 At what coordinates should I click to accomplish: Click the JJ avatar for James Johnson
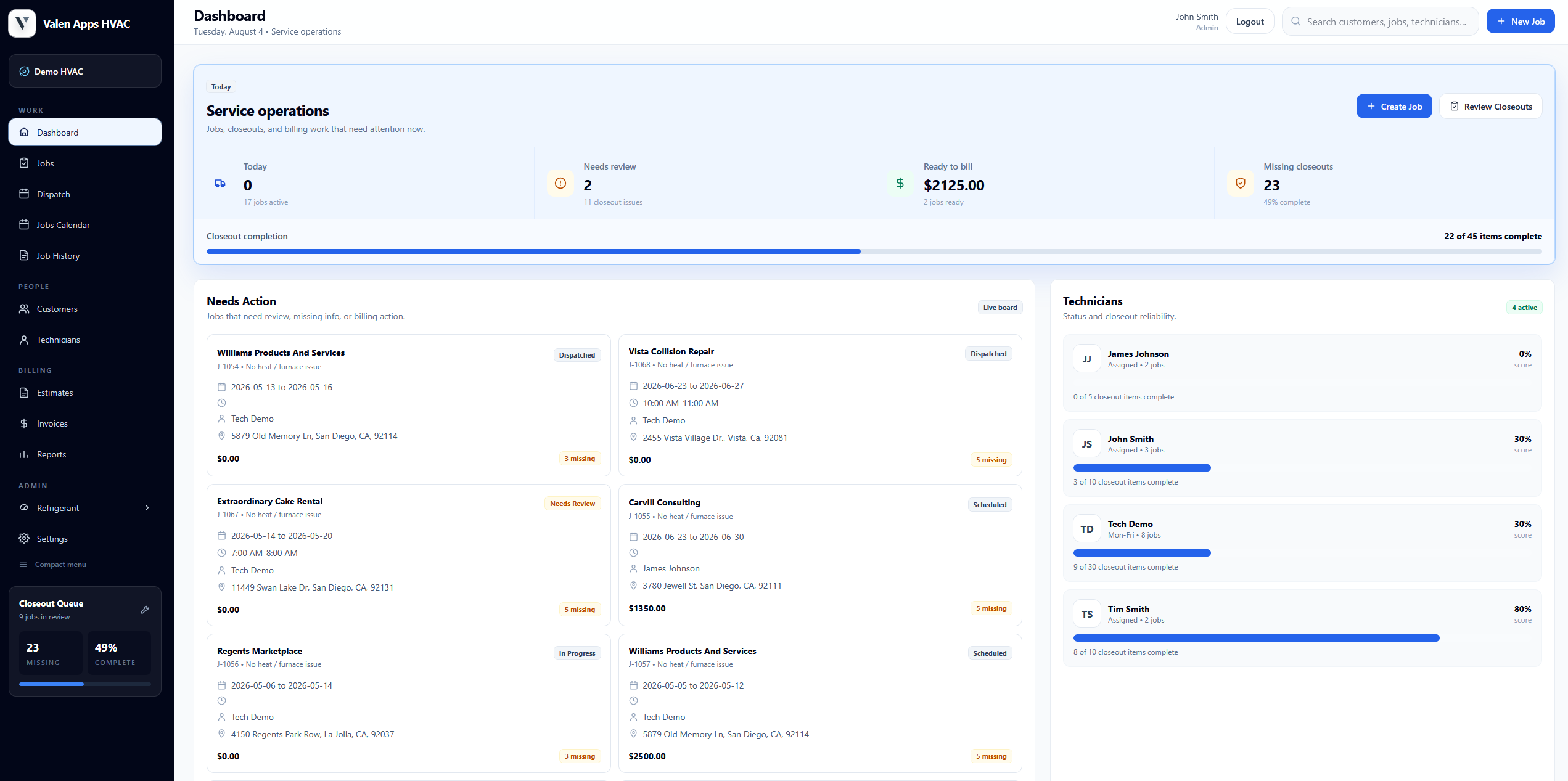coord(1087,359)
